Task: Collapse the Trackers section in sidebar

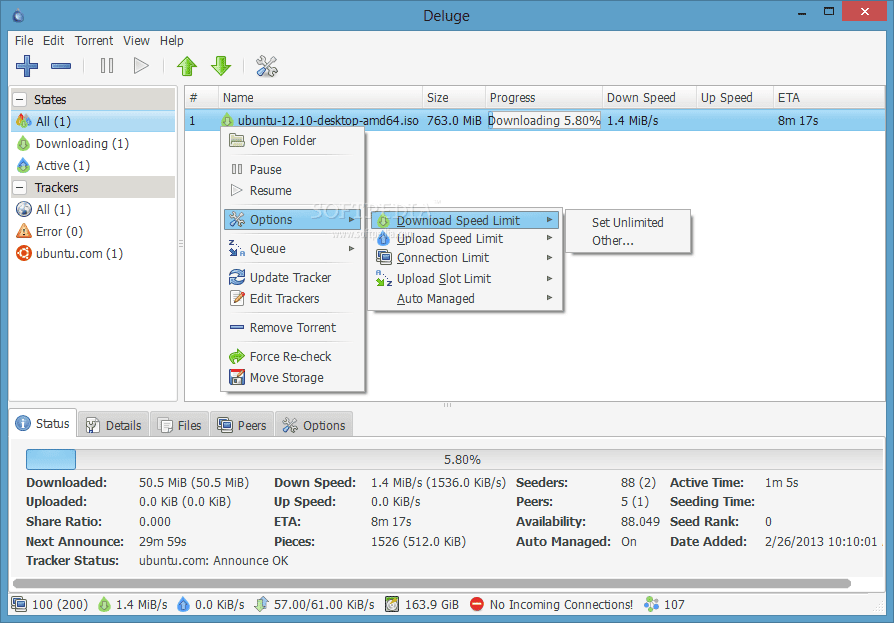Action: point(20,187)
